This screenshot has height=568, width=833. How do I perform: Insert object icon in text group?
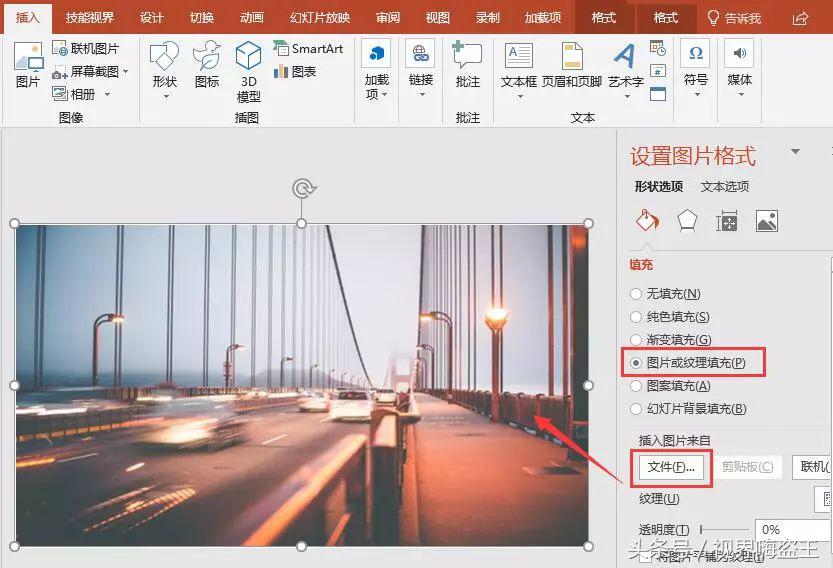click(658, 94)
